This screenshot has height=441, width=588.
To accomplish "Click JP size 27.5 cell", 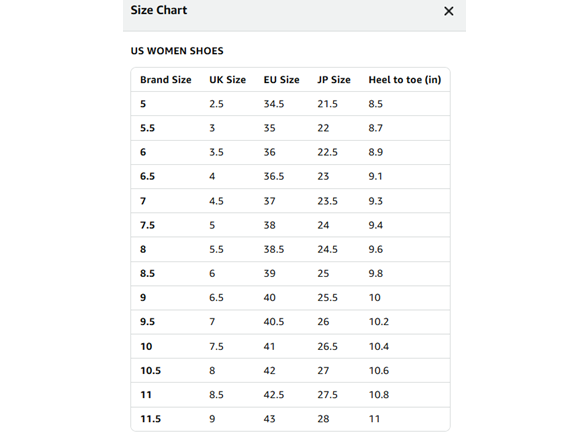I will (327, 395).
